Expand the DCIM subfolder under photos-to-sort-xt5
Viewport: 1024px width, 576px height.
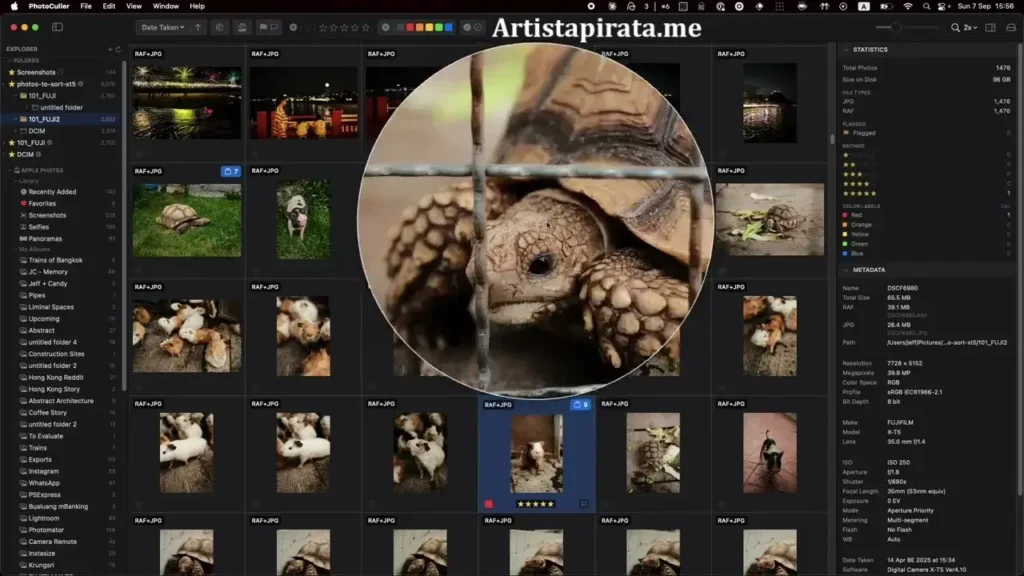point(15,131)
